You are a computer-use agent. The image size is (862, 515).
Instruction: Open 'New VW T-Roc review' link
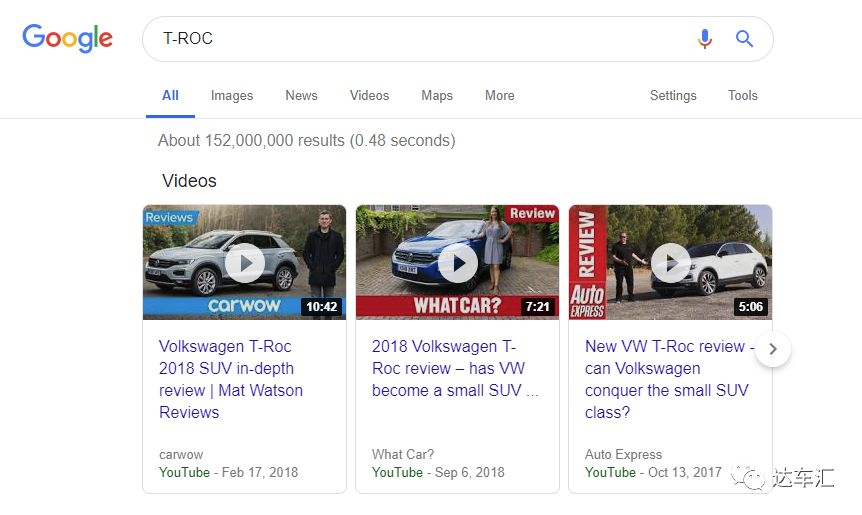669,379
